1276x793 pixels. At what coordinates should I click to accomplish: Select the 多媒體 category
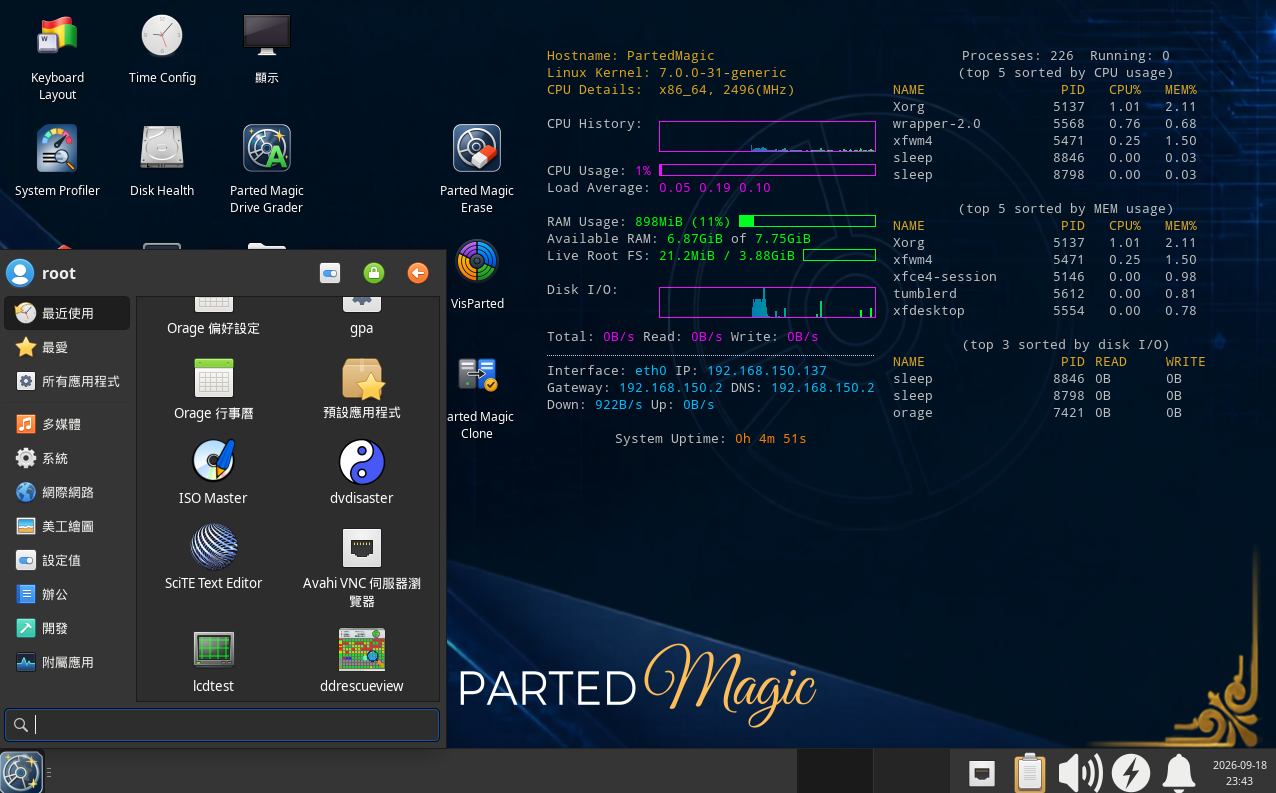(67, 424)
